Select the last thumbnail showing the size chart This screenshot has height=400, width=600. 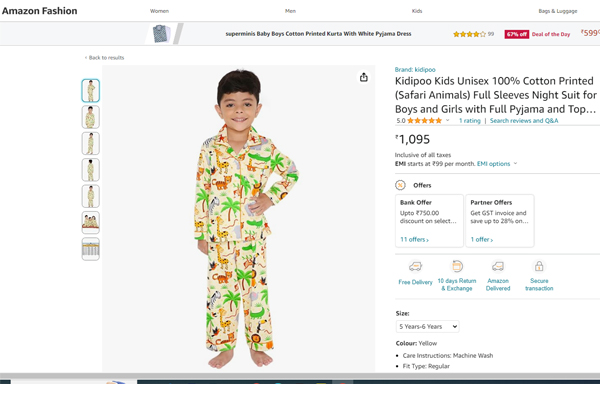[x=90, y=249]
